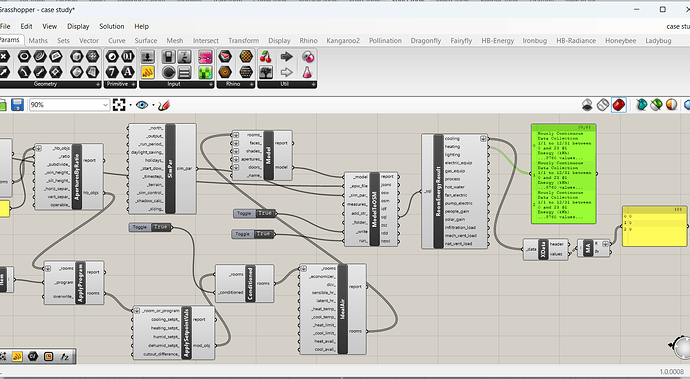Pick the orange hexagon Rhino parameter icon

click(x=225, y=72)
